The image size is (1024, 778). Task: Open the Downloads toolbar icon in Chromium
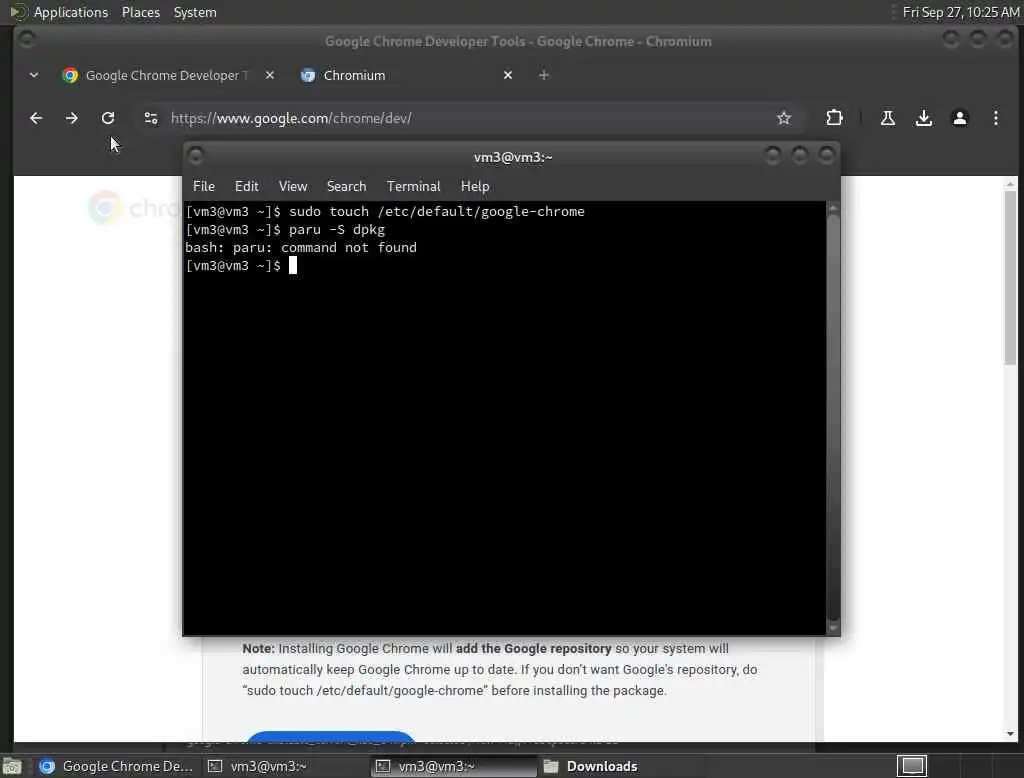(x=923, y=118)
